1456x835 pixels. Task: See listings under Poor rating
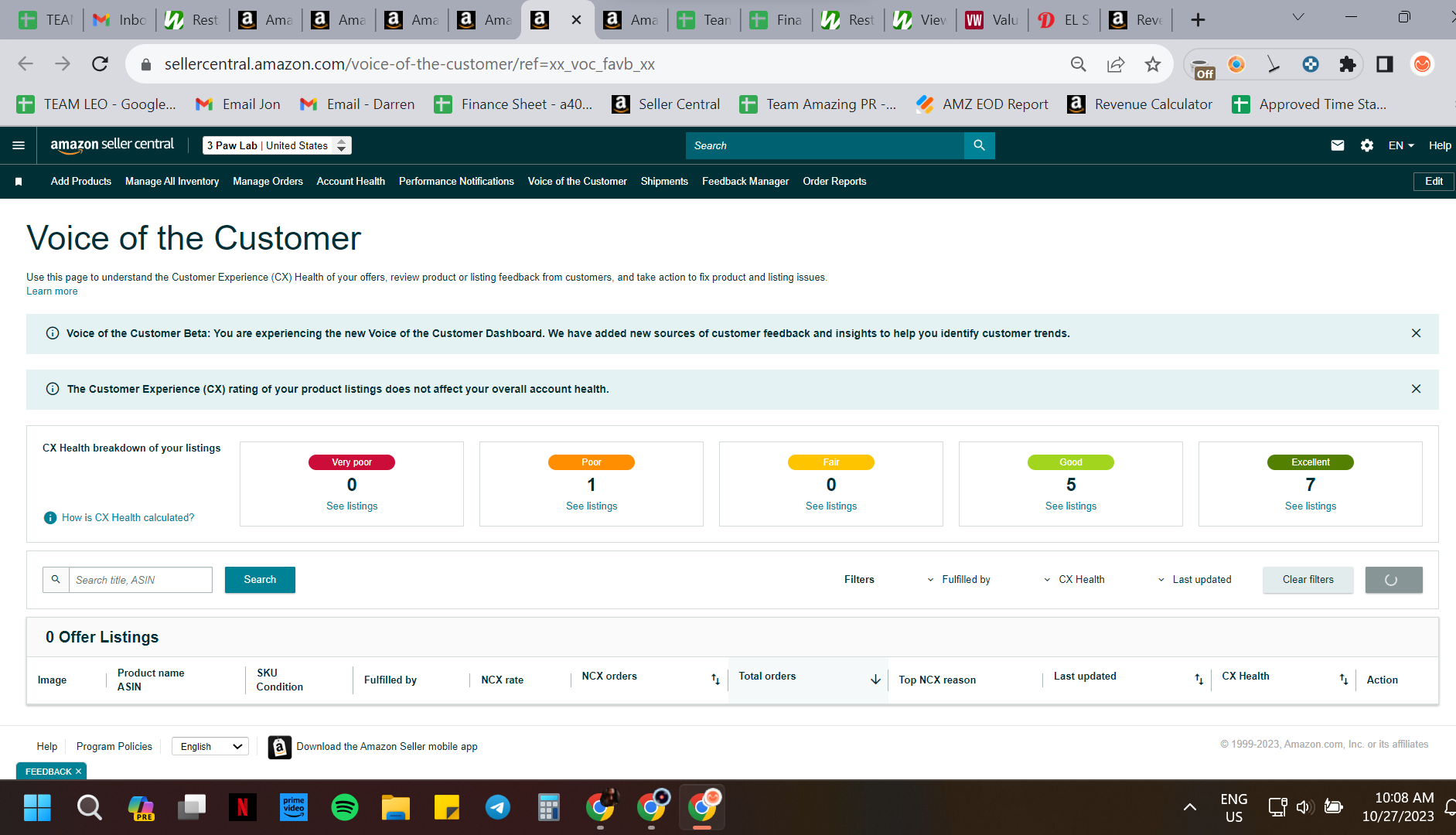[x=592, y=506]
